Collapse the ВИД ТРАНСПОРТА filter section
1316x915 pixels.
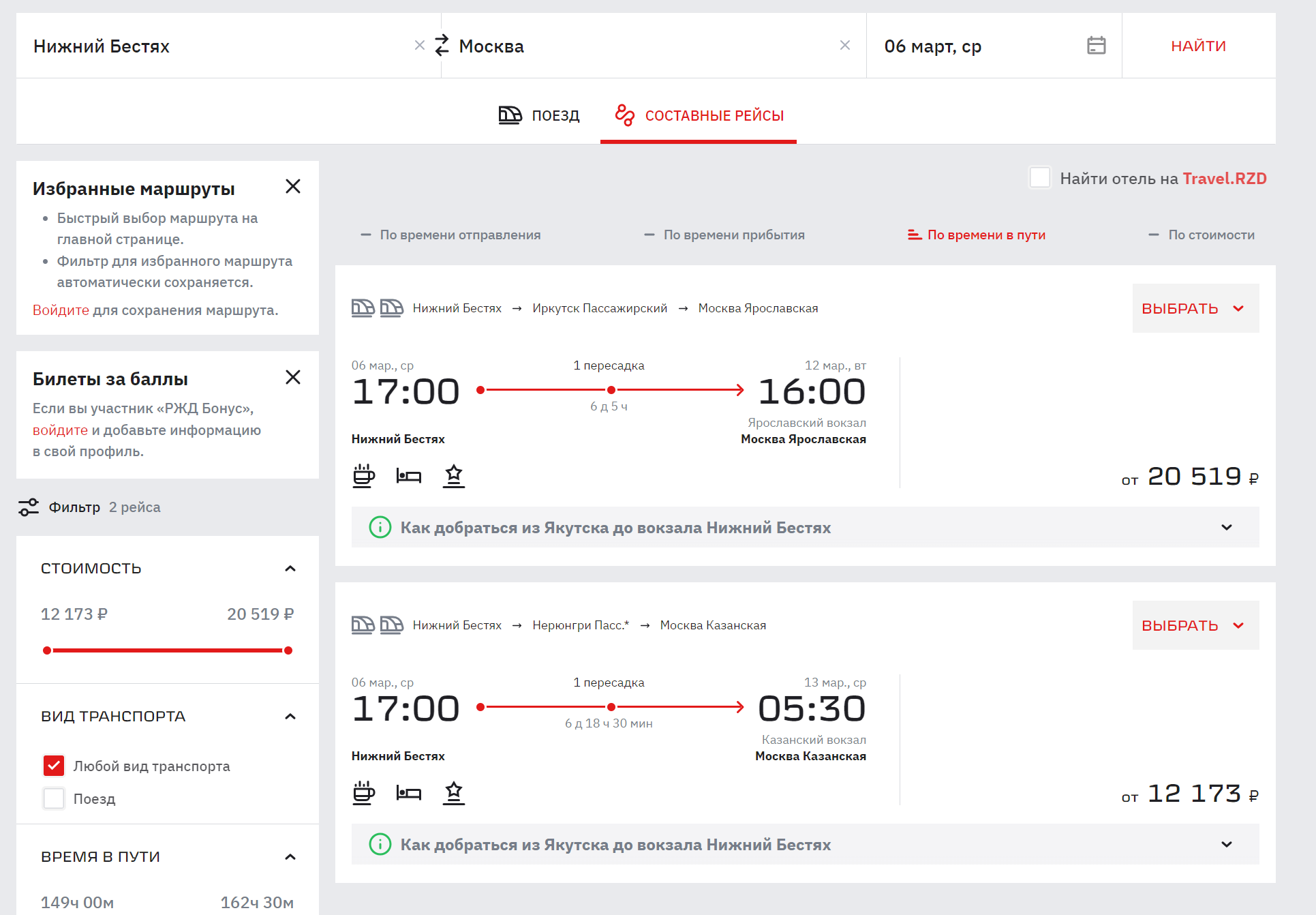point(290,717)
